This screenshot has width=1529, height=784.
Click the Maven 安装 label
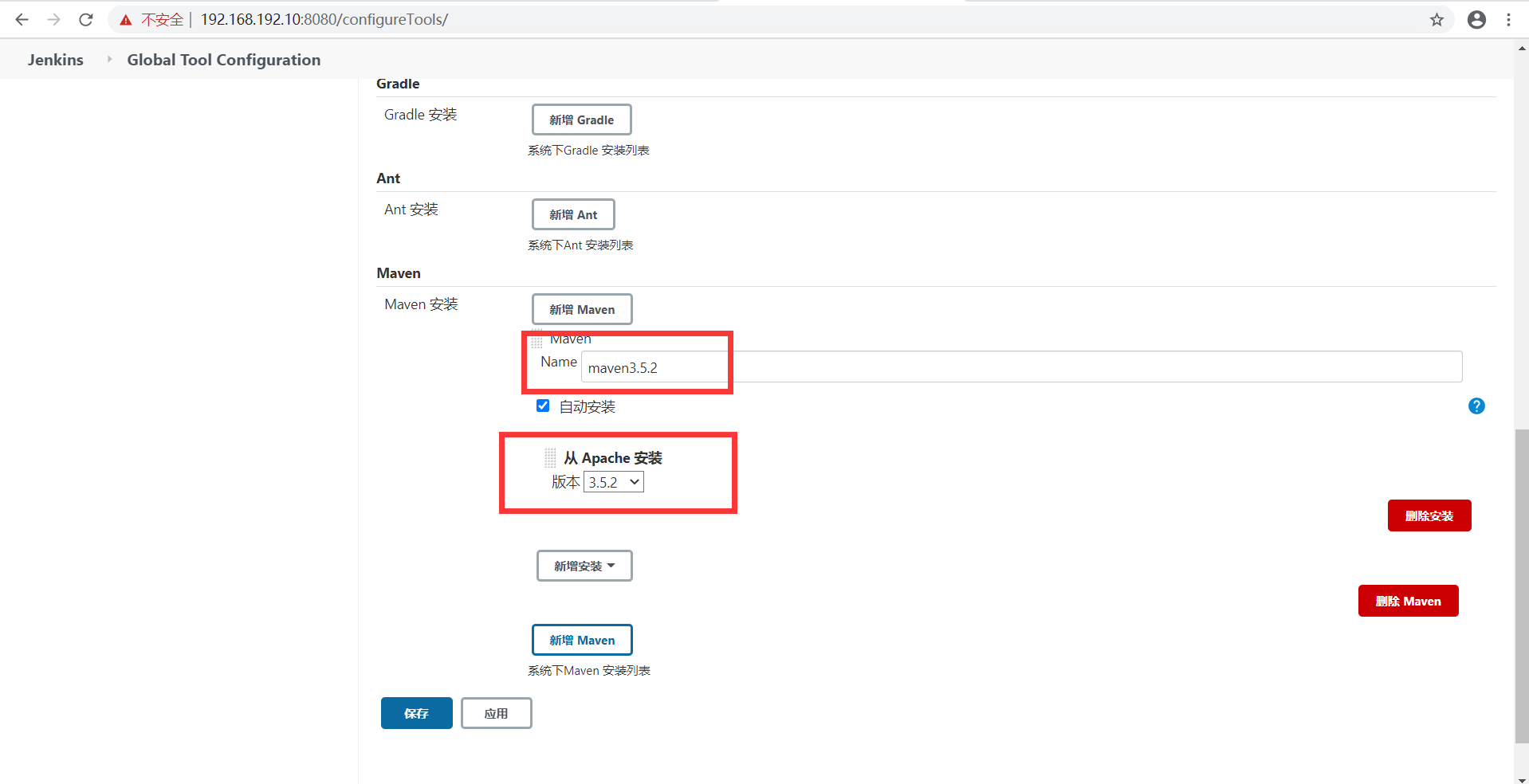[421, 304]
